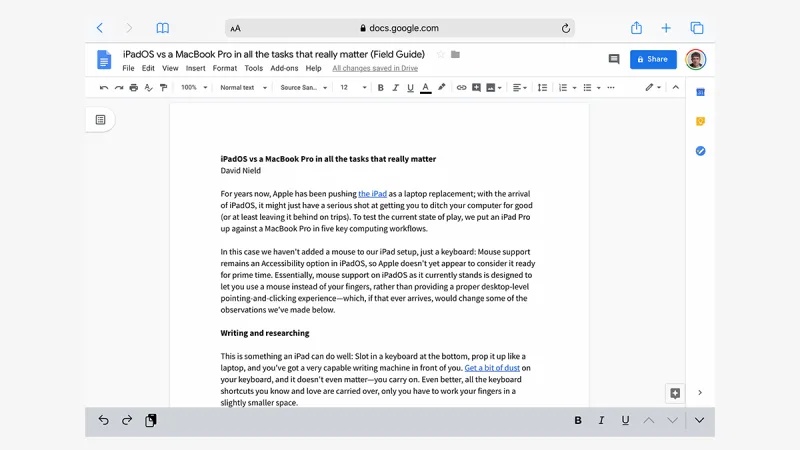The width and height of the screenshot is (800, 450).
Task: Star this document
Action: [441, 54]
